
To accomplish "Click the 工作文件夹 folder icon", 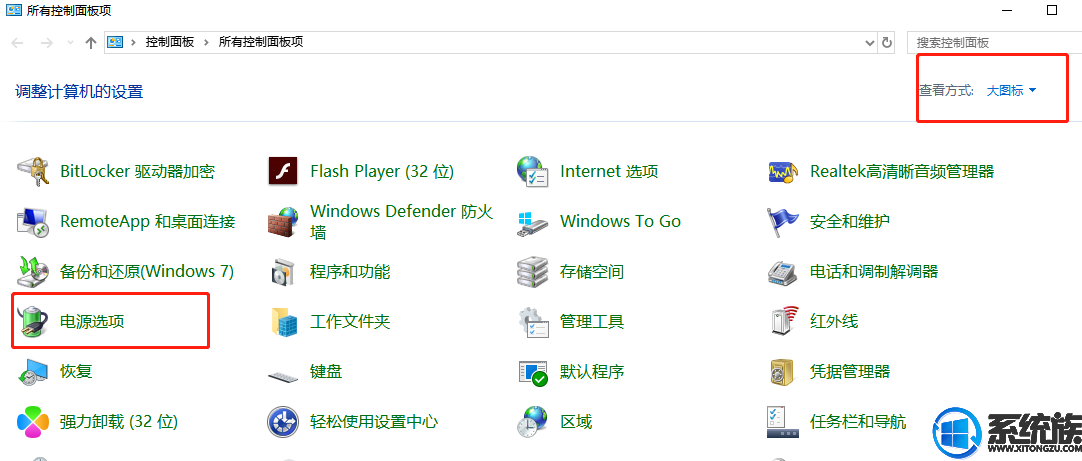I will coord(284,322).
